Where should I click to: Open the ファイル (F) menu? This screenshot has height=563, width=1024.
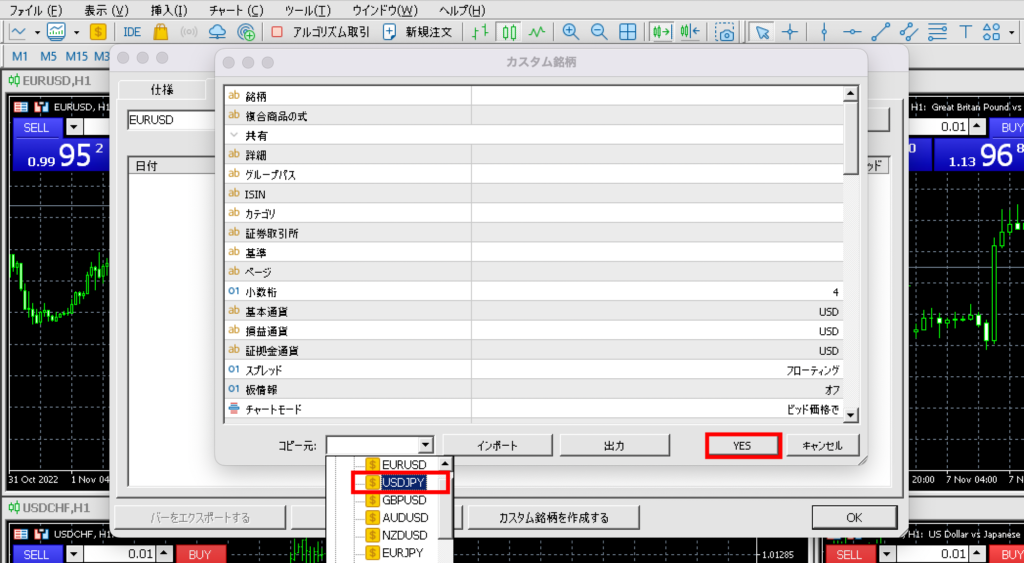point(35,10)
